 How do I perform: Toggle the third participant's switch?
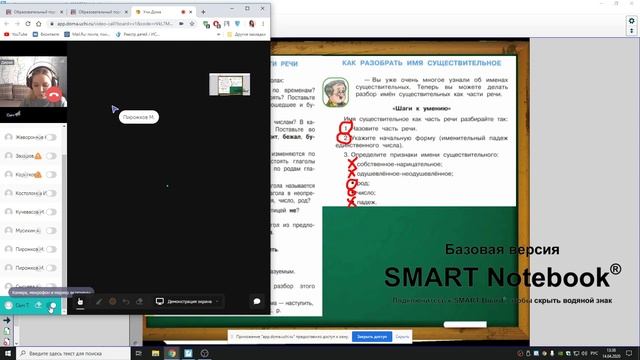click(x=51, y=175)
